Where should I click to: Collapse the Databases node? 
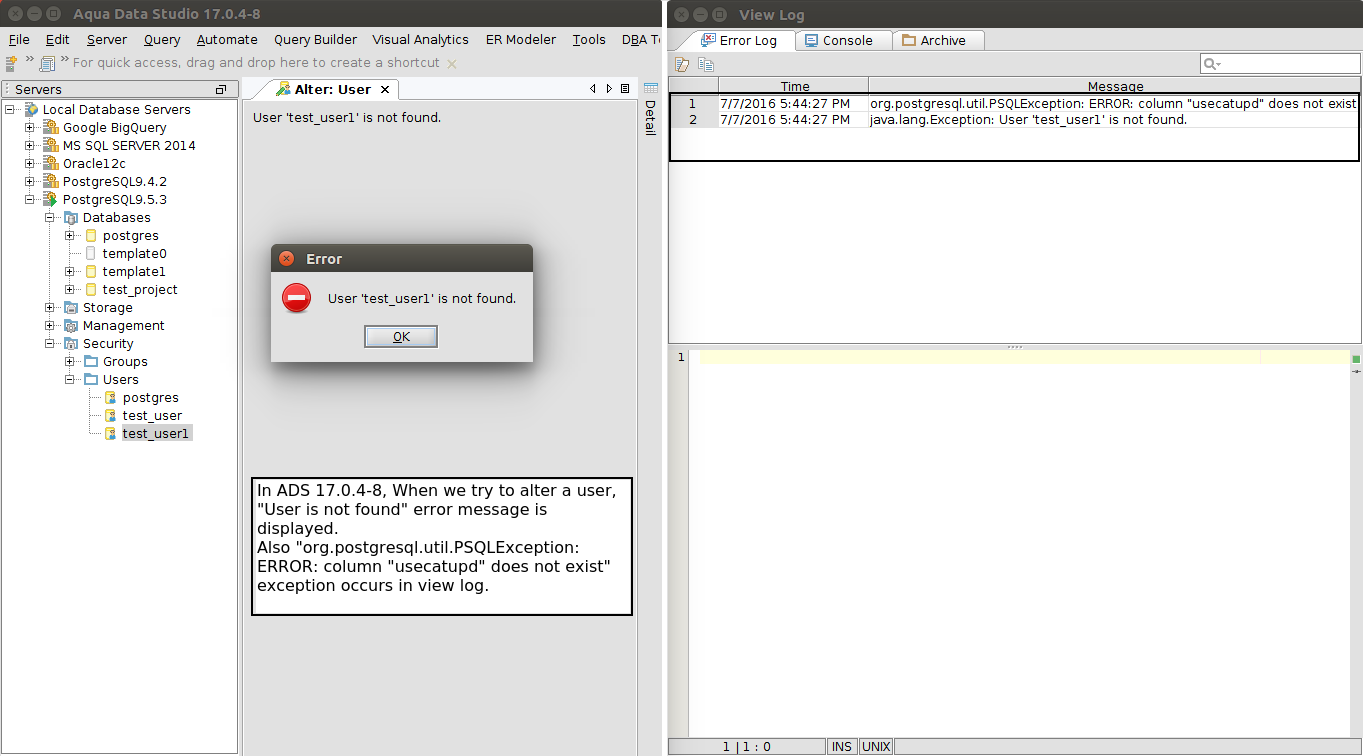[50, 218]
